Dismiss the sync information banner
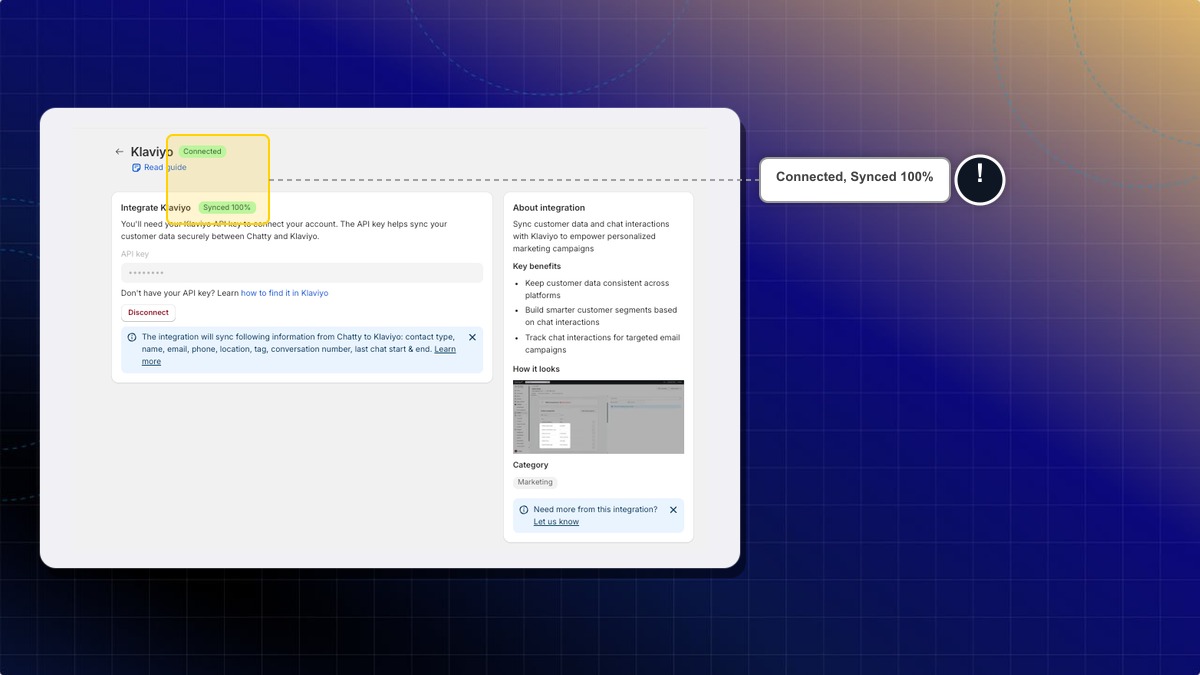 pos(472,338)
